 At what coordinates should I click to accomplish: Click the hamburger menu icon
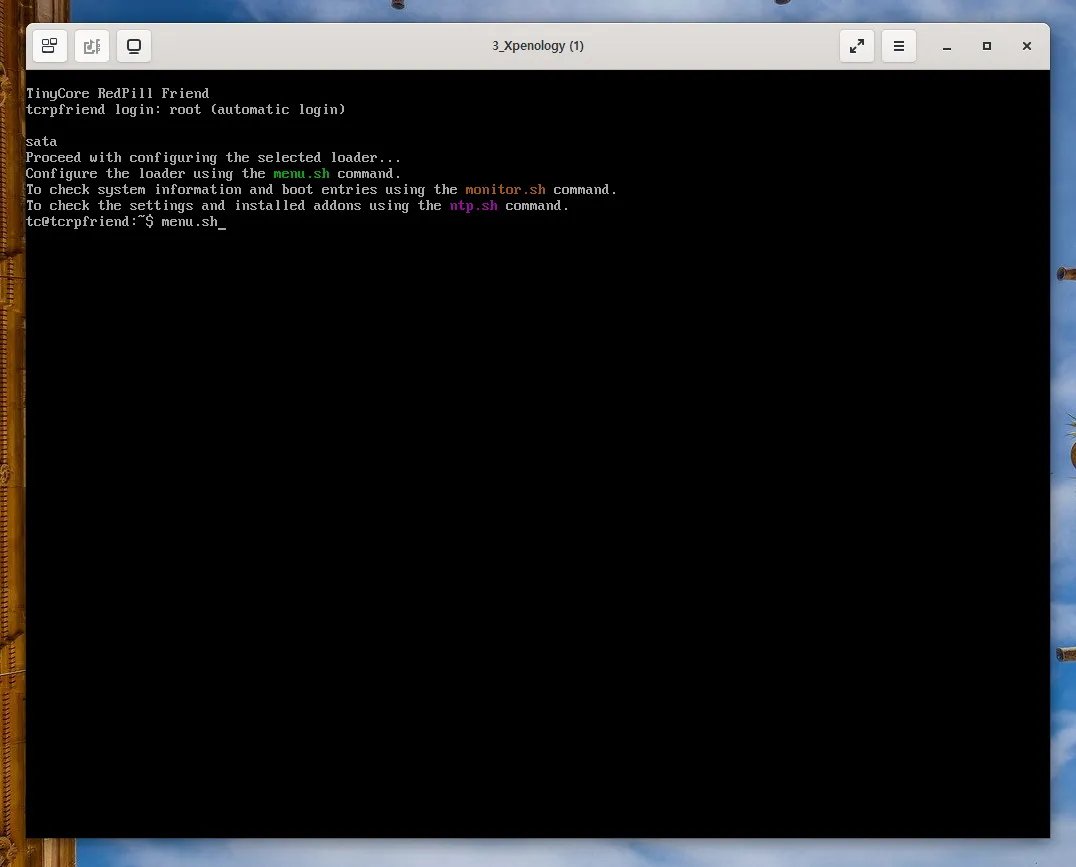(898, 45)
